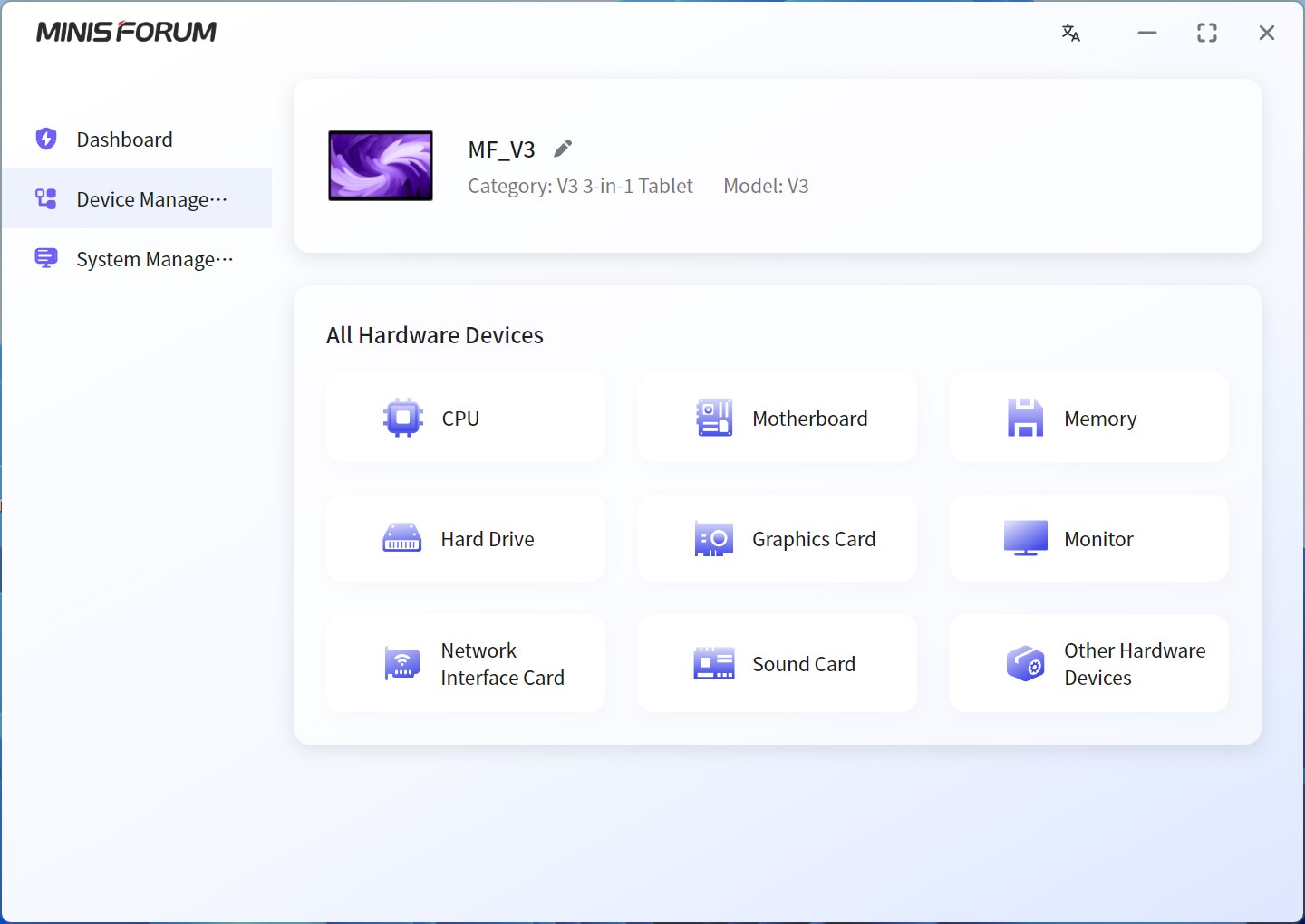Open the language translation icon
Image resolution: width=1305 pixels, height=924 pixels.
coord(1070,34)
